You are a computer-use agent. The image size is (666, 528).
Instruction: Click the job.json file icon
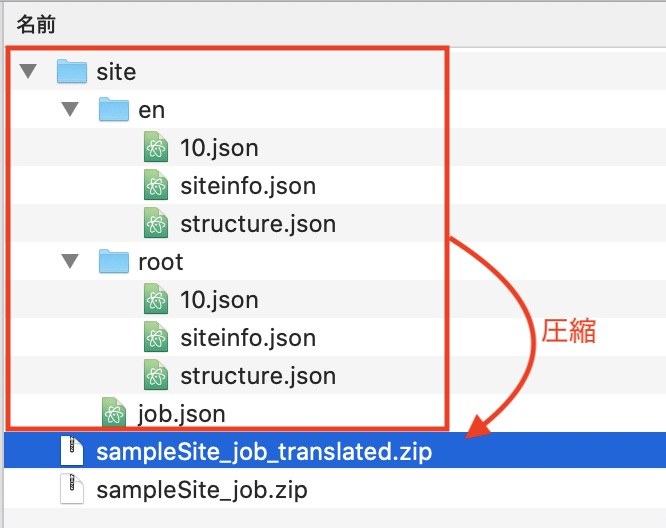click(x=113, y=414)
